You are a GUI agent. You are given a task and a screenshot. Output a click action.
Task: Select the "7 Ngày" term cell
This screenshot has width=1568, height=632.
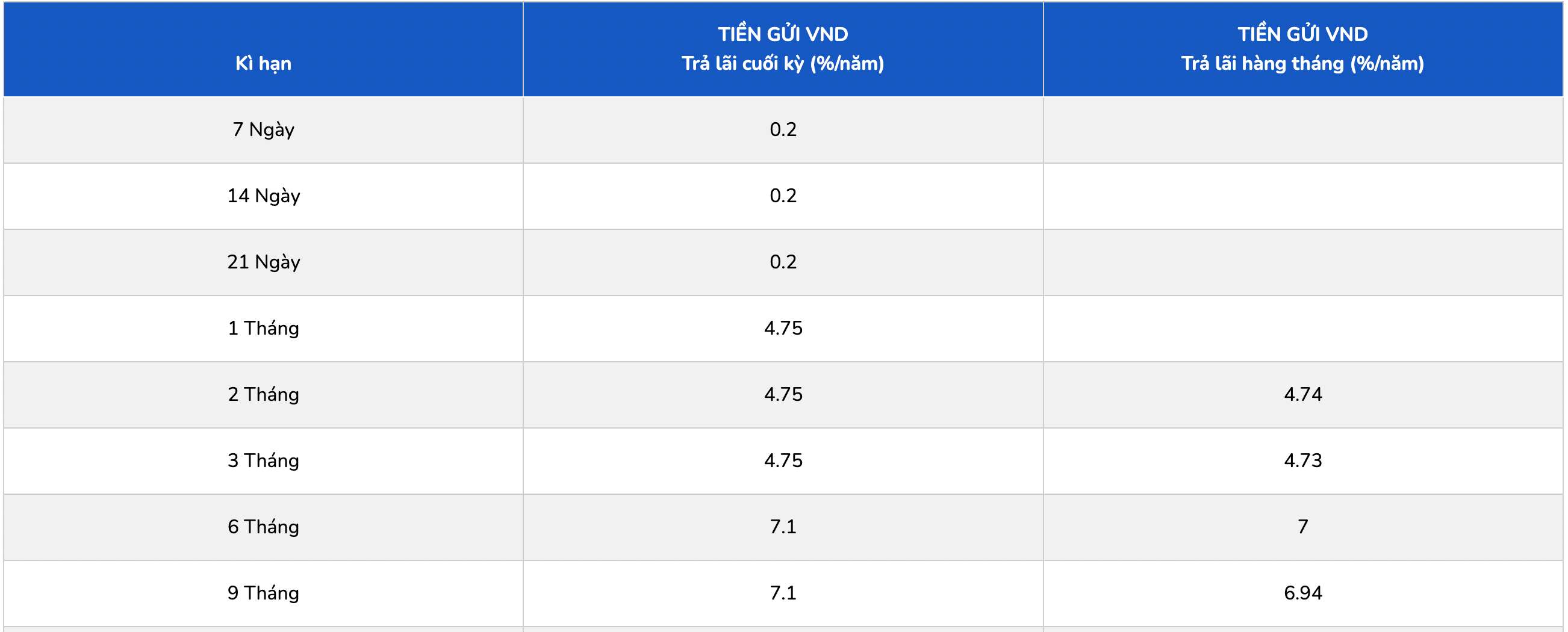(263, 129)
